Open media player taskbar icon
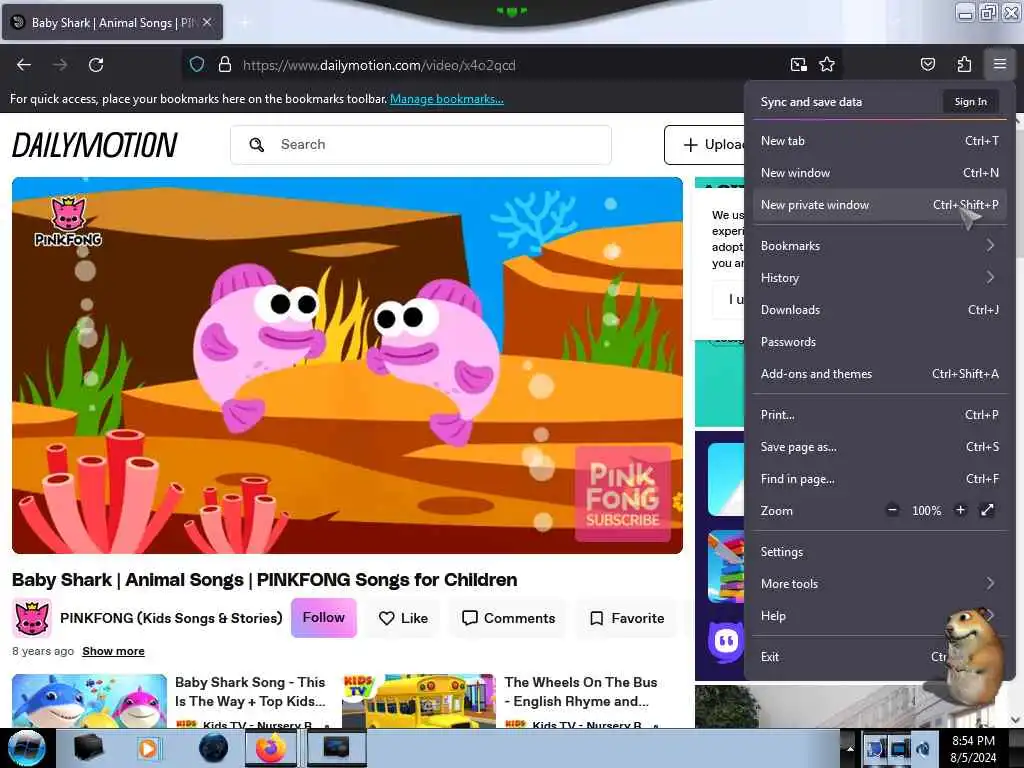Viewport: 1024px width, 768px height. pyautogui.click(x=148, y=748)
